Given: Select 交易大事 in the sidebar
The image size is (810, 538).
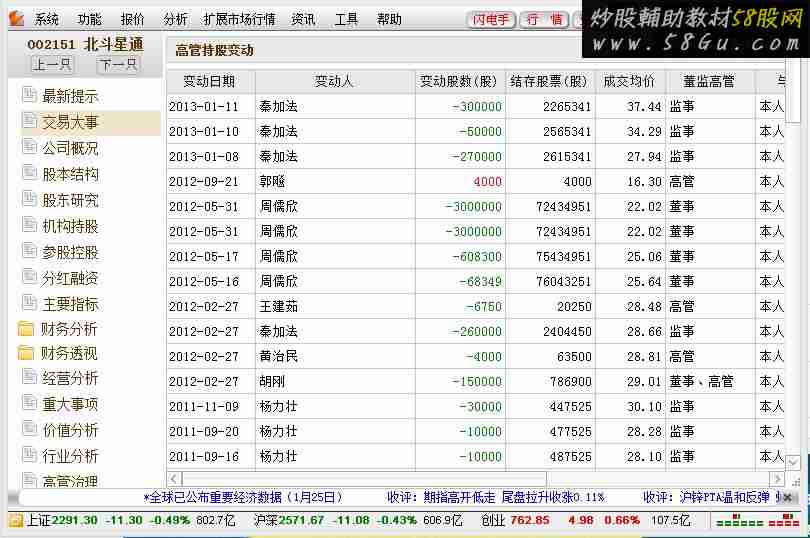Looking at the screenshot, I should pyautogui.click(x=70, y=122).
